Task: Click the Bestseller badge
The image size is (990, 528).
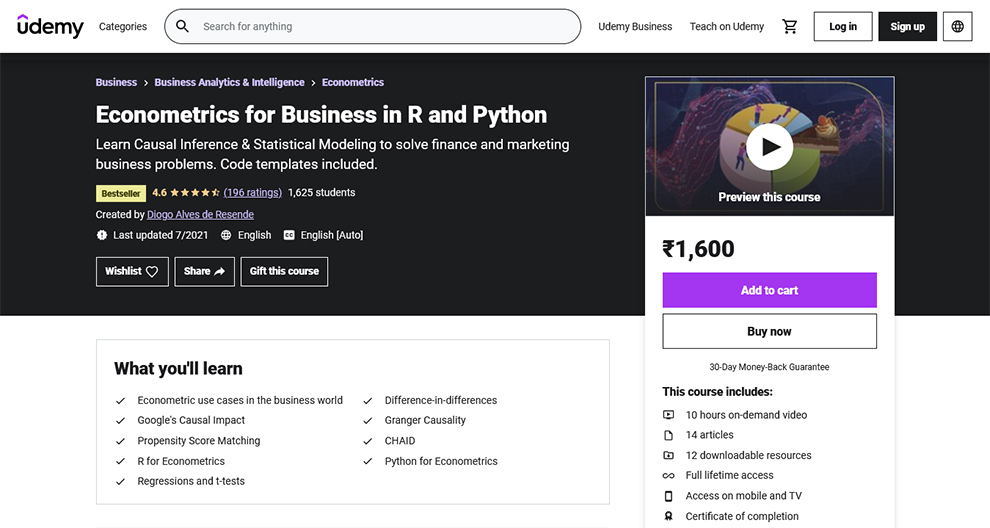Action: (x=121, y=193)
